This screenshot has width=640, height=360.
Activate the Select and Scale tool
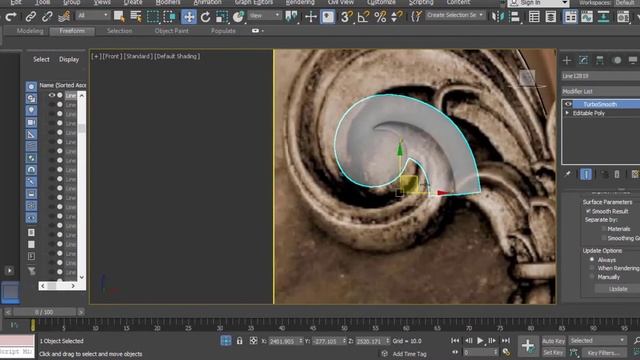pyautogui.click(x=222, y=17)
